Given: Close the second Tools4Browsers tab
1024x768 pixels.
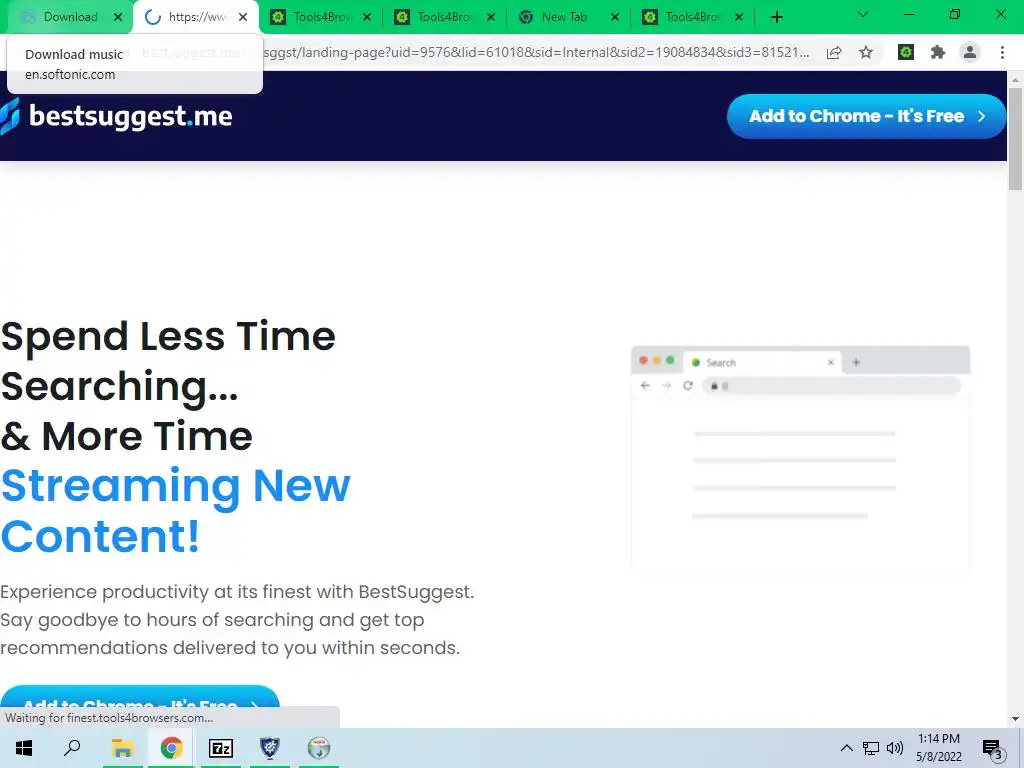Looking at the screenshot, I should 491,17.
